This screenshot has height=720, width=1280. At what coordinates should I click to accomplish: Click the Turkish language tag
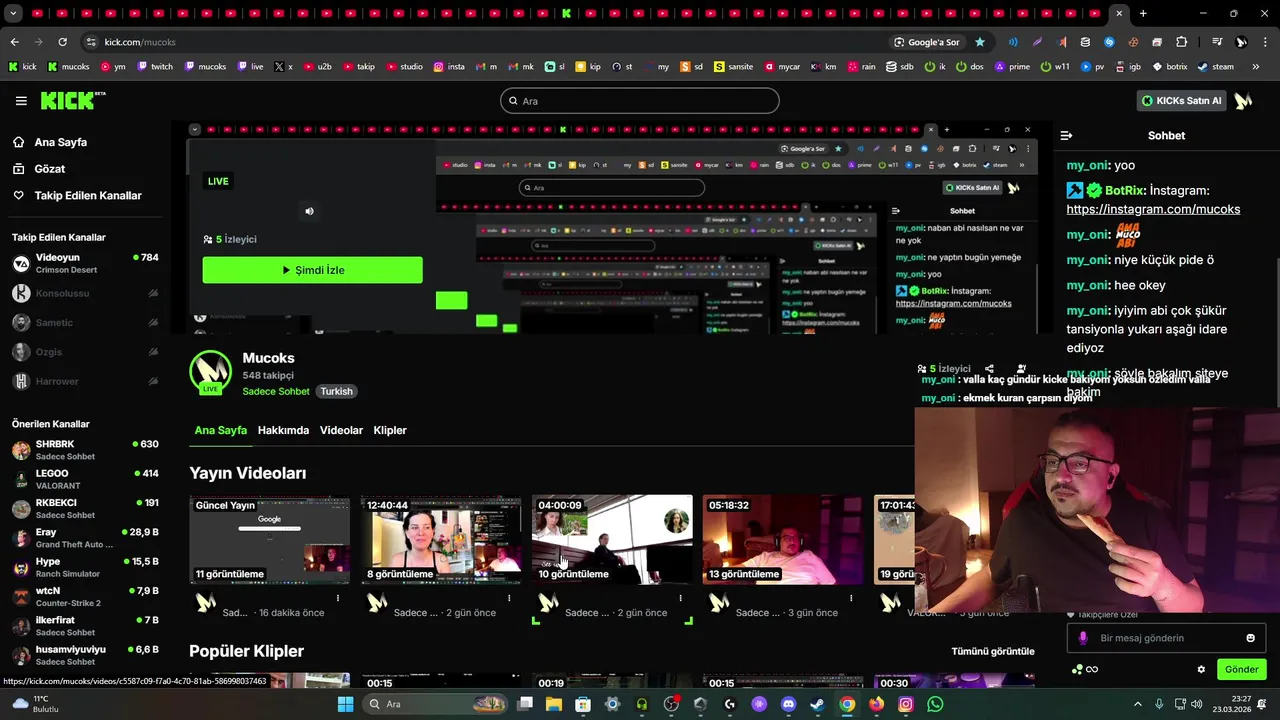click(336, 391)
